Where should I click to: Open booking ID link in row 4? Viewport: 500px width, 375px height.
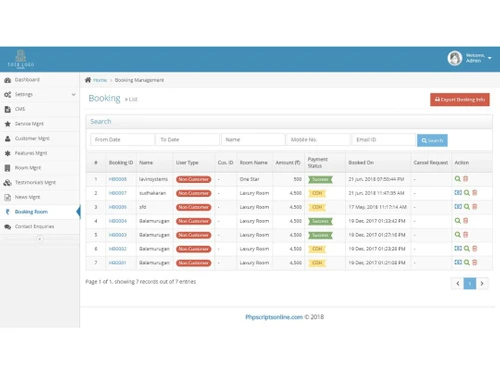pos(118,221)
